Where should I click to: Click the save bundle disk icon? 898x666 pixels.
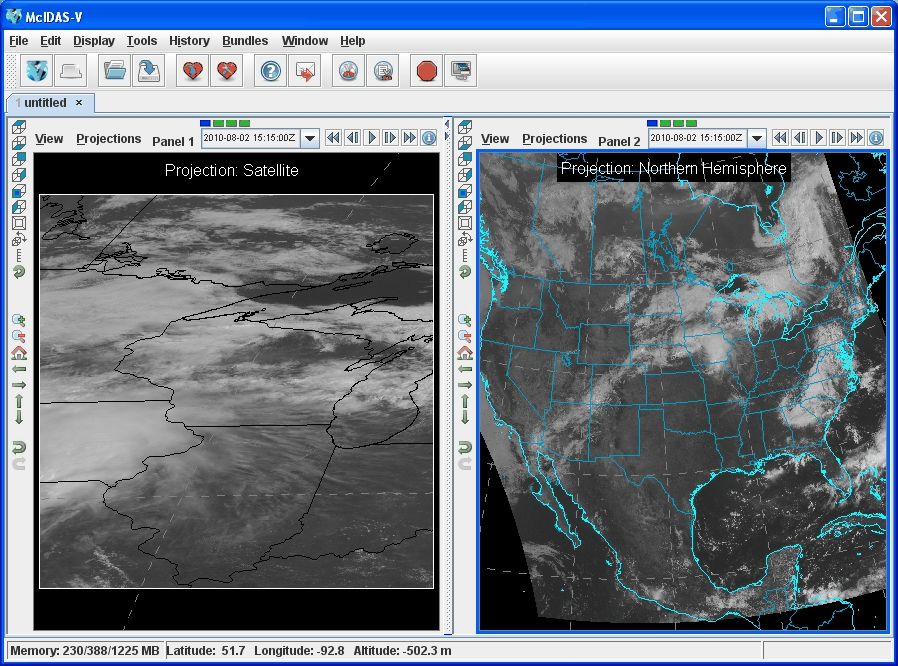coord(149,71)
